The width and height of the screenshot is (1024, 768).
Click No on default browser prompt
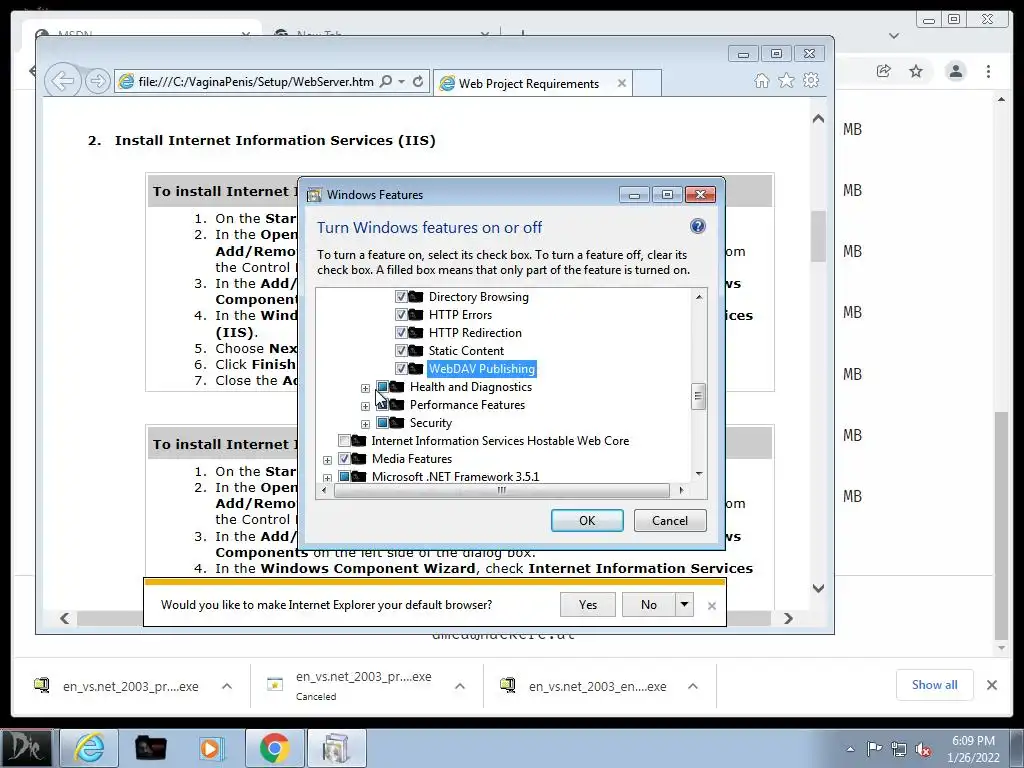pos(648,605)
